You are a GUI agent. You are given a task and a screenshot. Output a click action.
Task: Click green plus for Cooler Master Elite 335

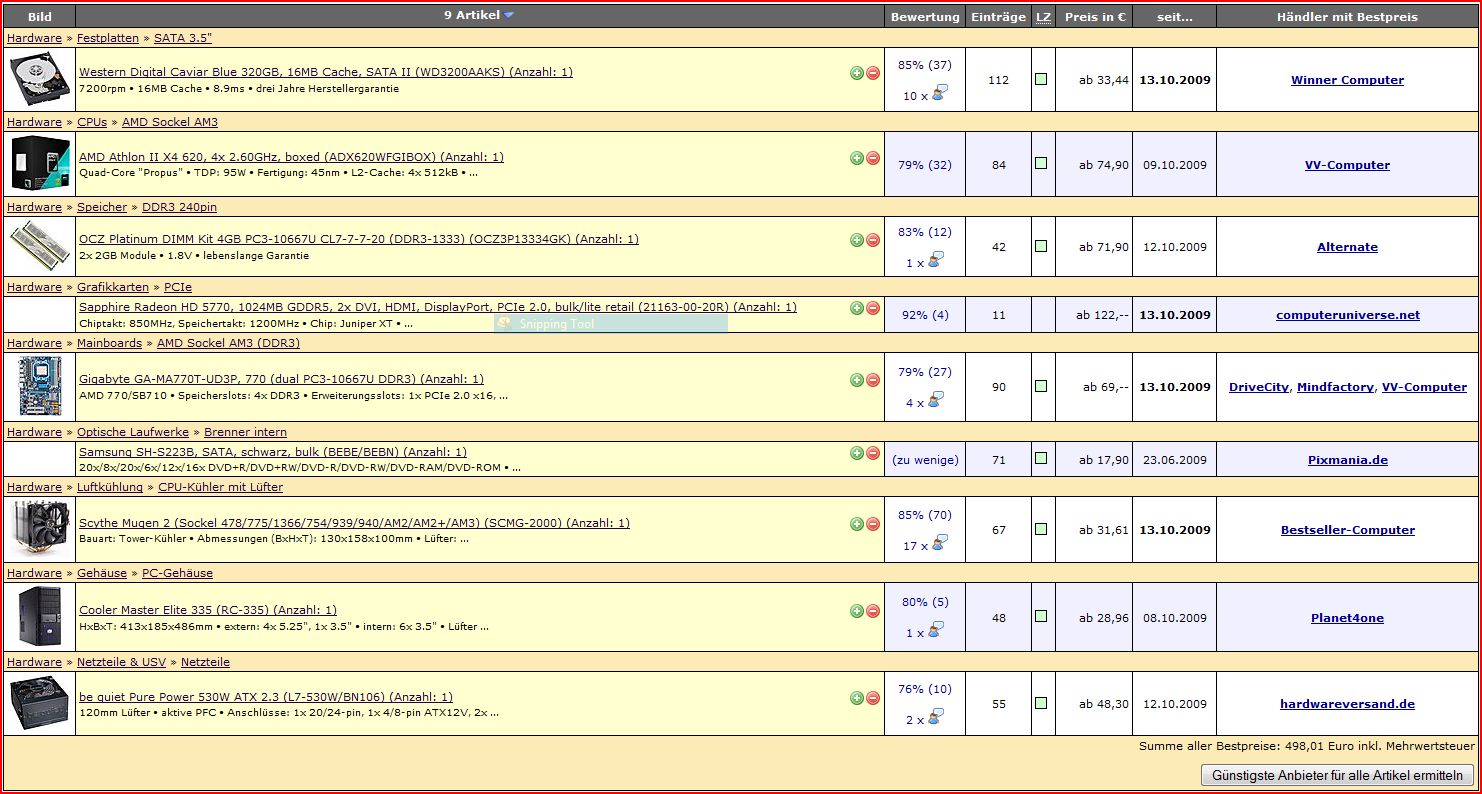pos(857,611)
